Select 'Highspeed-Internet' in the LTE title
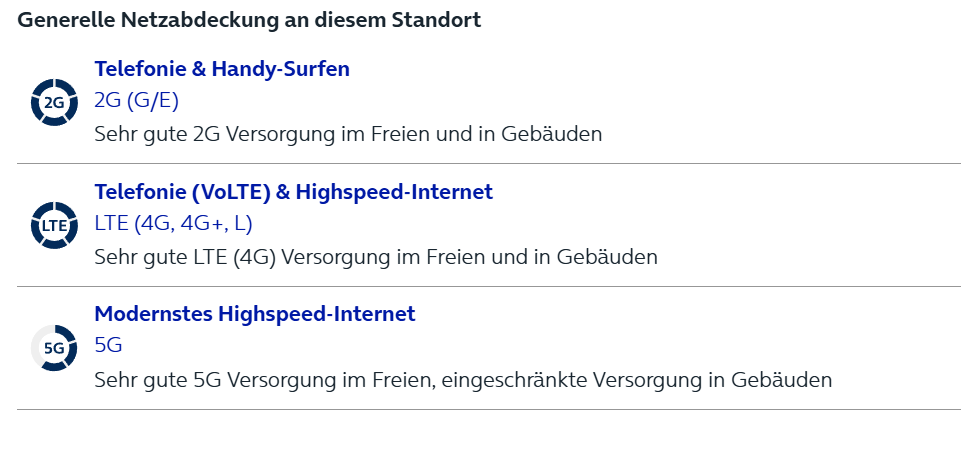961x450 pixels. coord(394,192)
